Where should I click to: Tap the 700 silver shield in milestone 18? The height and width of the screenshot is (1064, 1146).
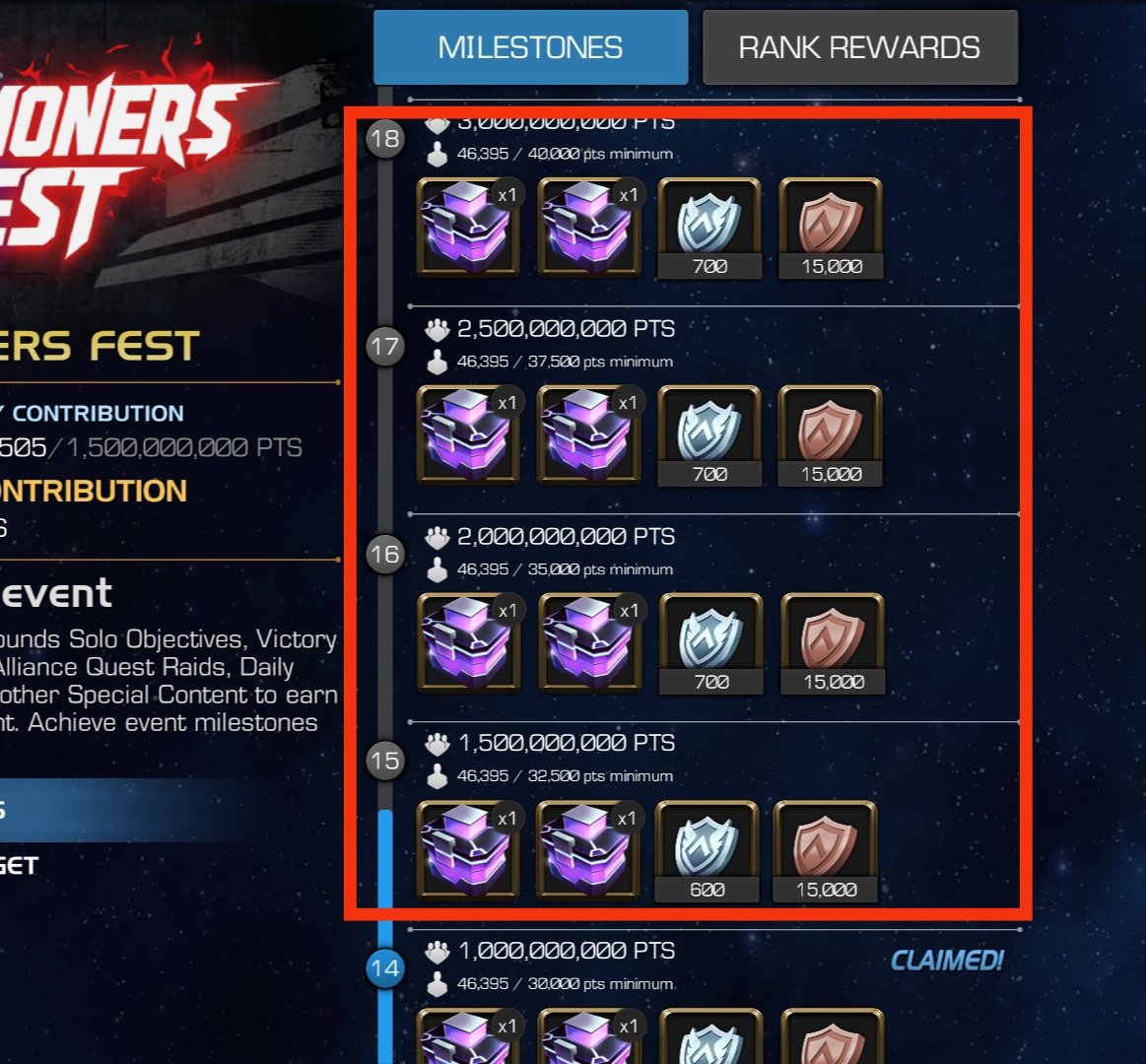pyautogui.click(x=709, y=229)
